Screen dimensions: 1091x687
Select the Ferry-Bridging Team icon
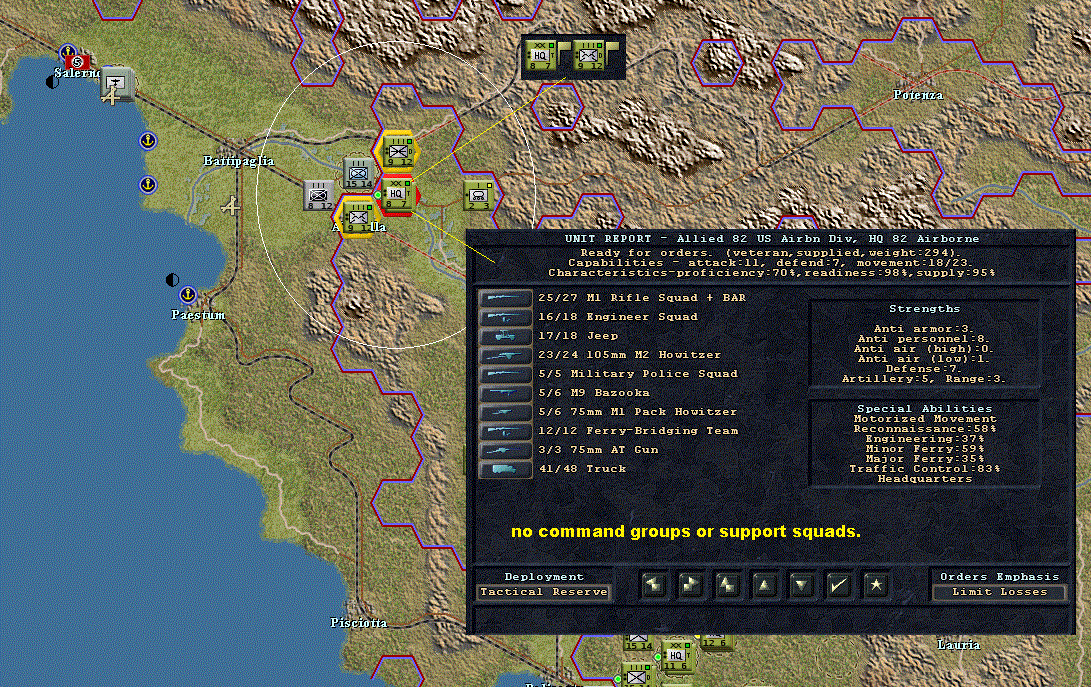click(506, 431)
